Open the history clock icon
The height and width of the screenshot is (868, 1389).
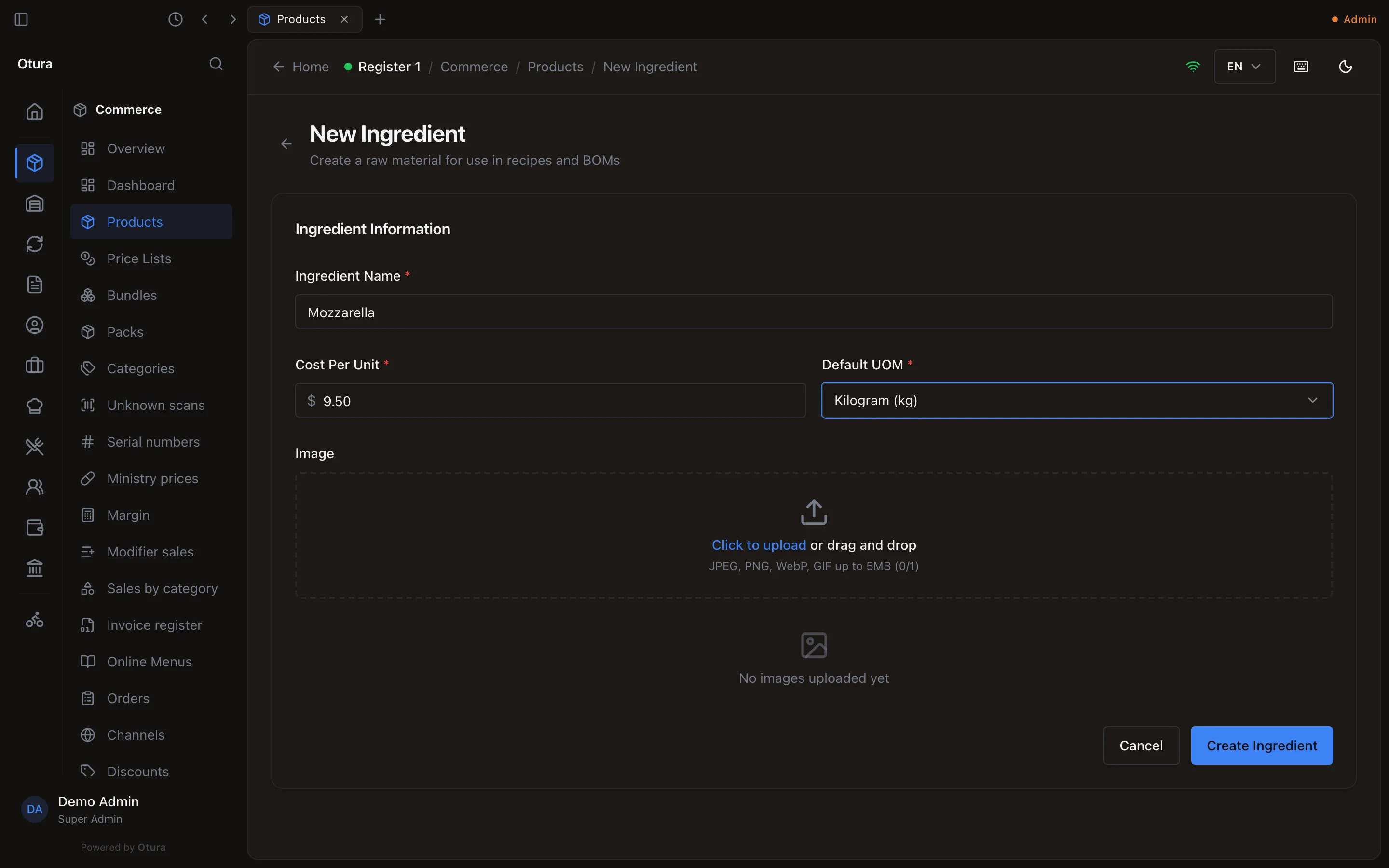pyautogui.click(x=176, y=19)
